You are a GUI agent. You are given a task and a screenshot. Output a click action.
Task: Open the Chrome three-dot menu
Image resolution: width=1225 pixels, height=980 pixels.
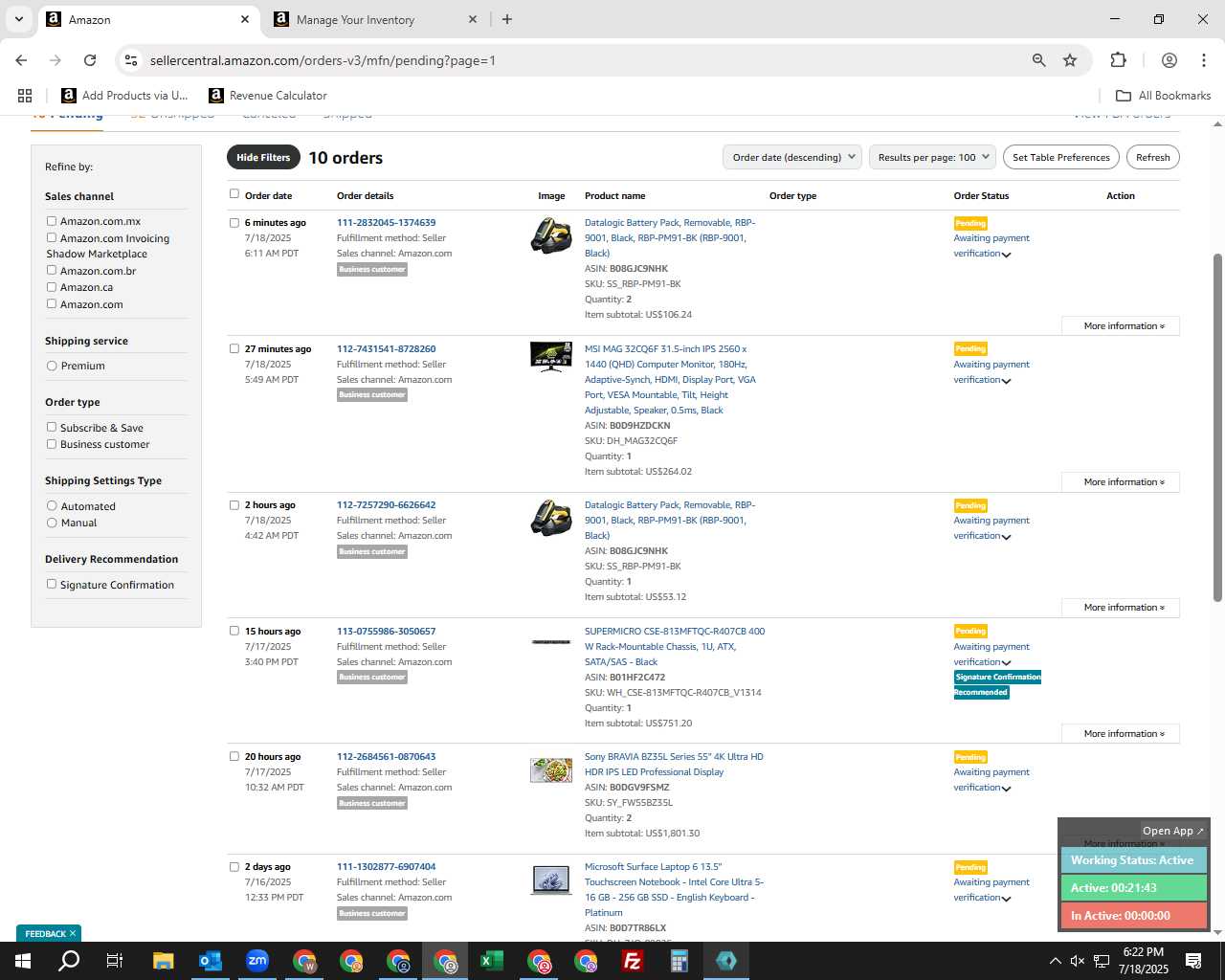[1203, 60]
